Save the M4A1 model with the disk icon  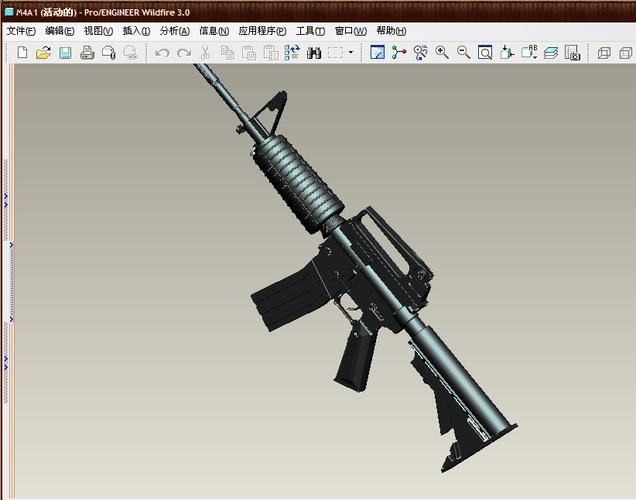[65, 53]
